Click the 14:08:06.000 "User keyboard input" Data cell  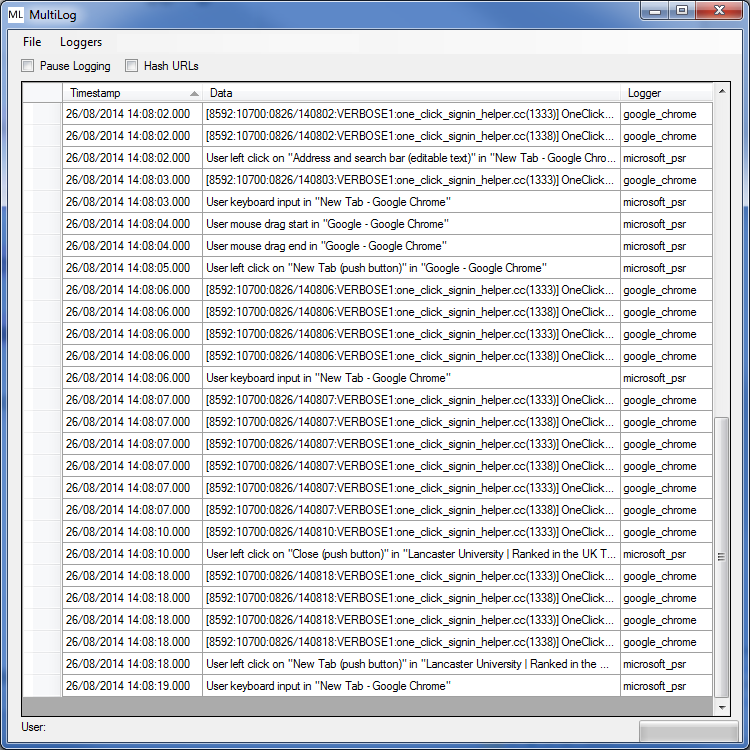click(411, 378)
